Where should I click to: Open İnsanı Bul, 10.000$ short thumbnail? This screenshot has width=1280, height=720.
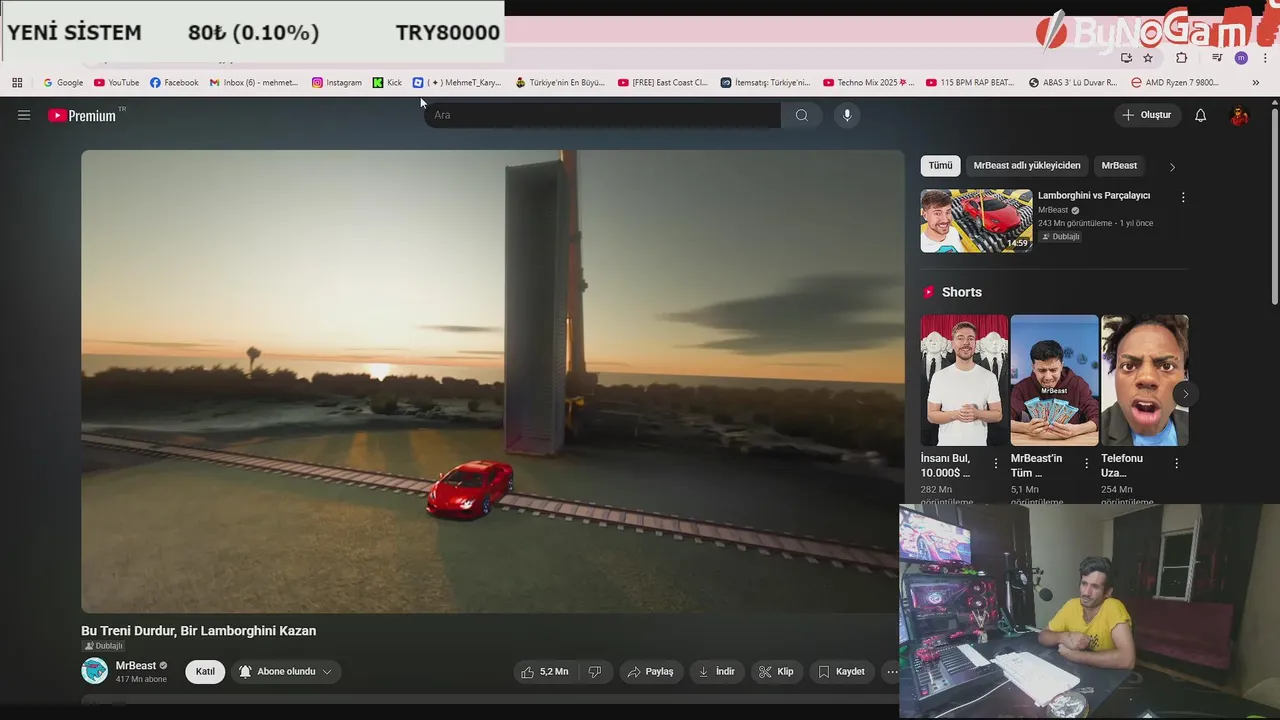[x=964, y=380]
